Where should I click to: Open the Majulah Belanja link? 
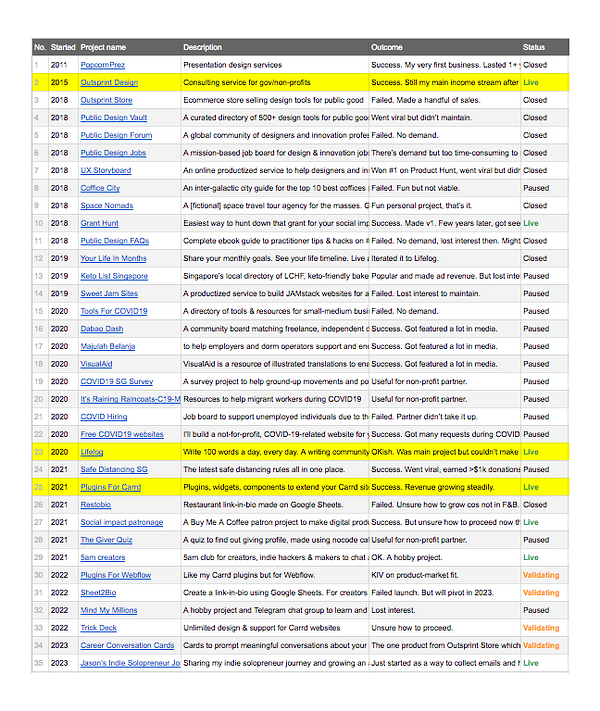(x=107, y=346)
